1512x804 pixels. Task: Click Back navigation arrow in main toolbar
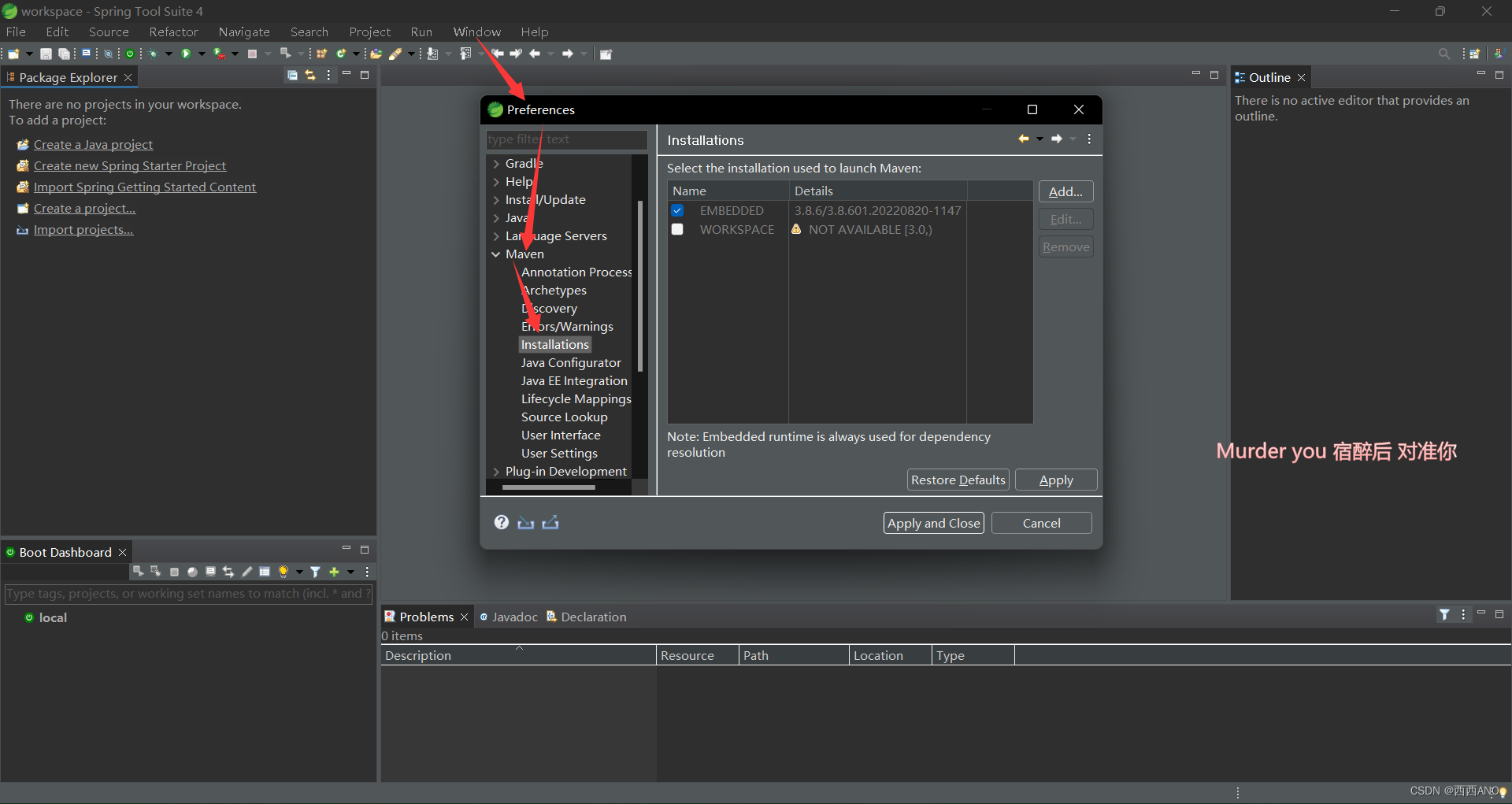pyautogui.click(x=535, y=54)
